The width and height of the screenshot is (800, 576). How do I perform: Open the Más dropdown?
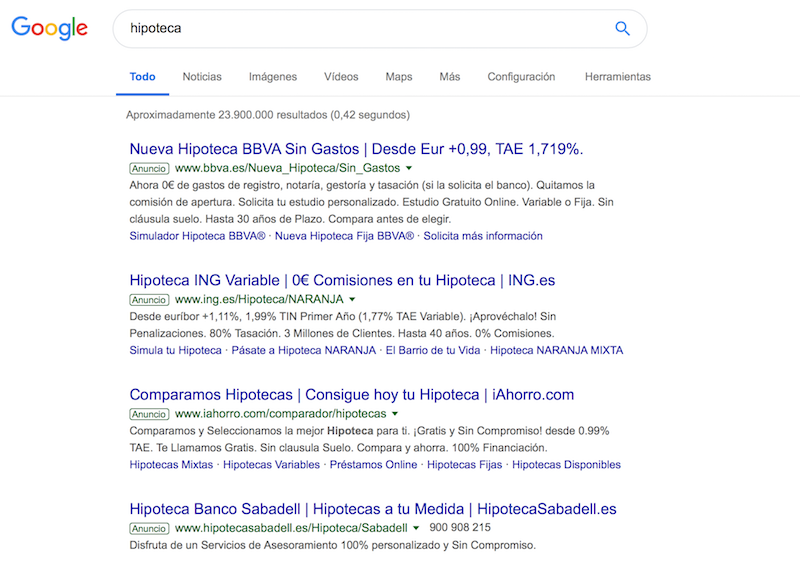[449, 76]
